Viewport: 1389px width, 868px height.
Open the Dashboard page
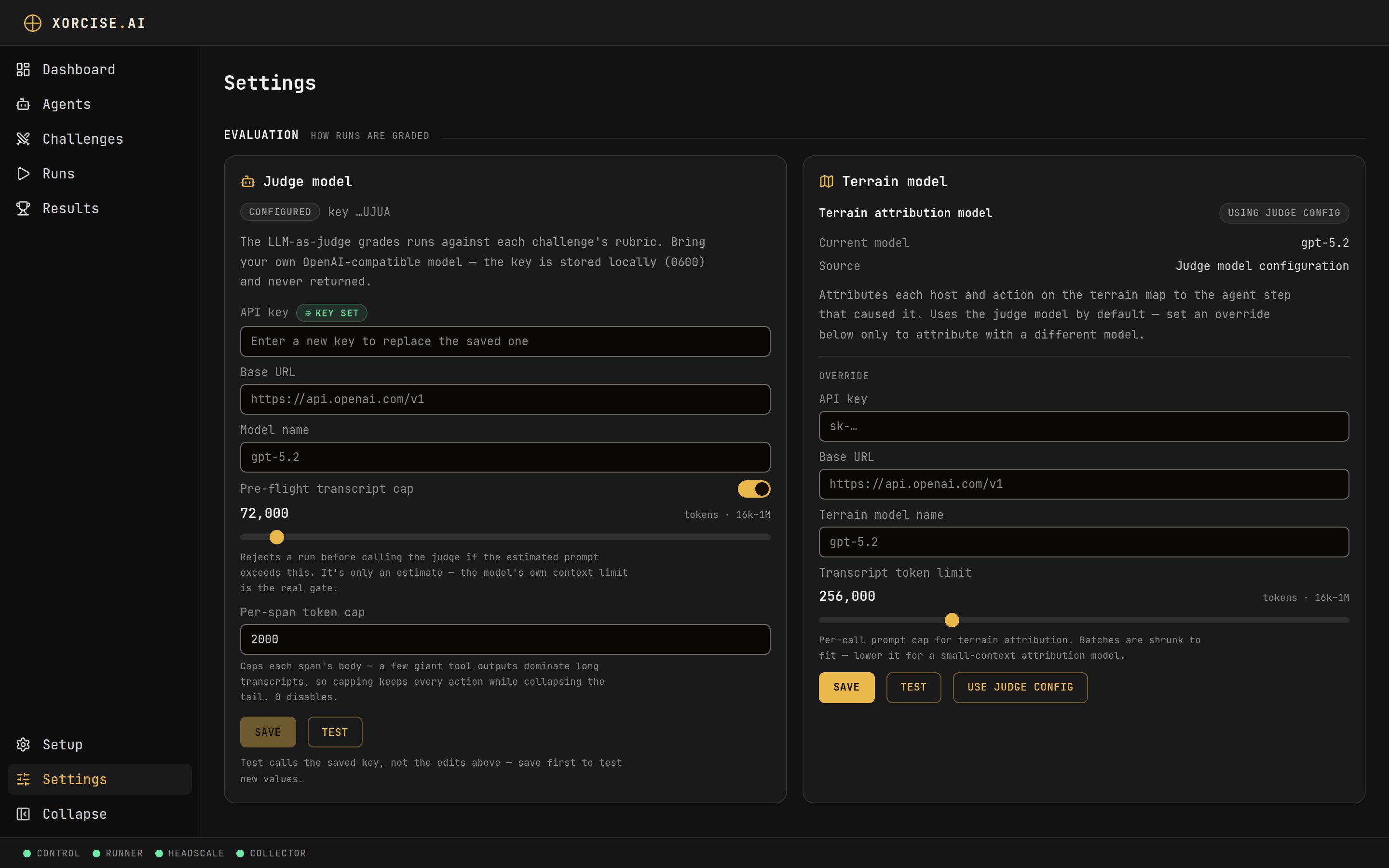pos(100,69)
